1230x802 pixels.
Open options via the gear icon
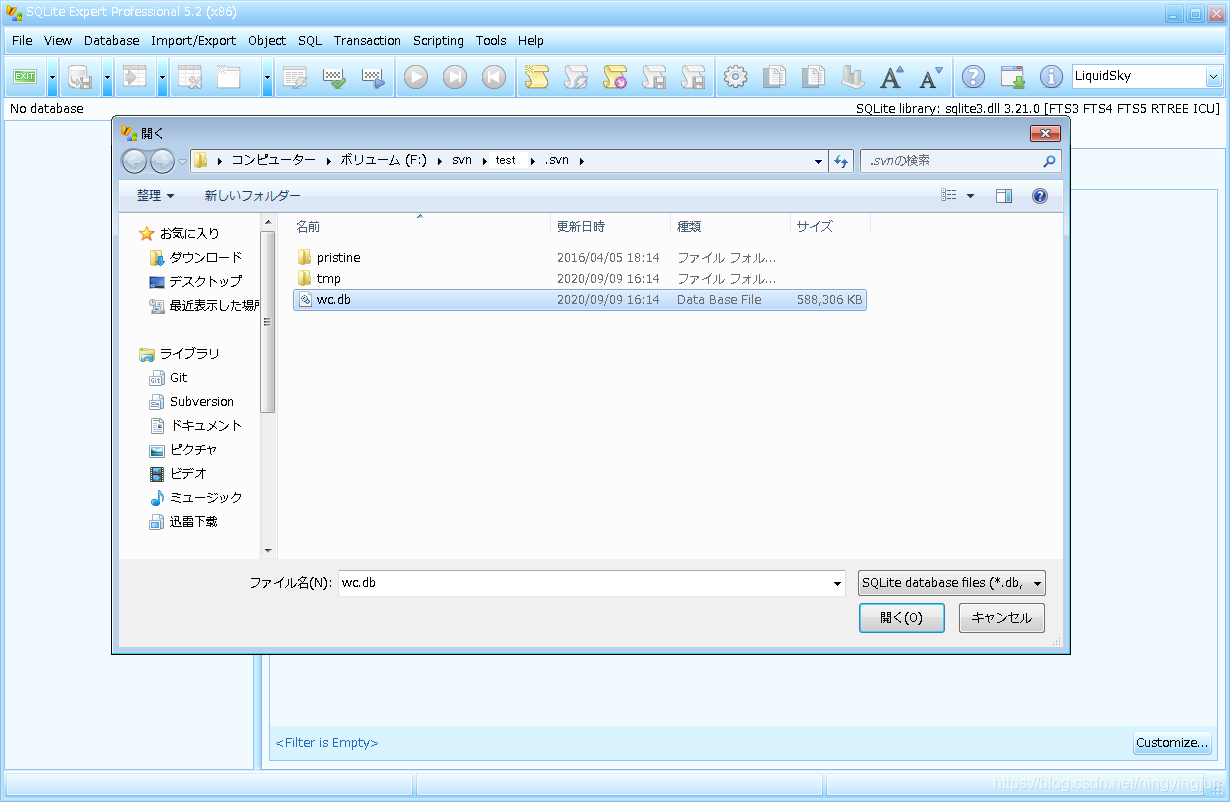point(736,77)
